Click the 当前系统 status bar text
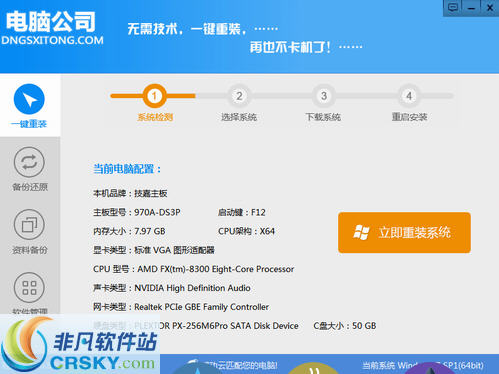 tap(423, 366)
